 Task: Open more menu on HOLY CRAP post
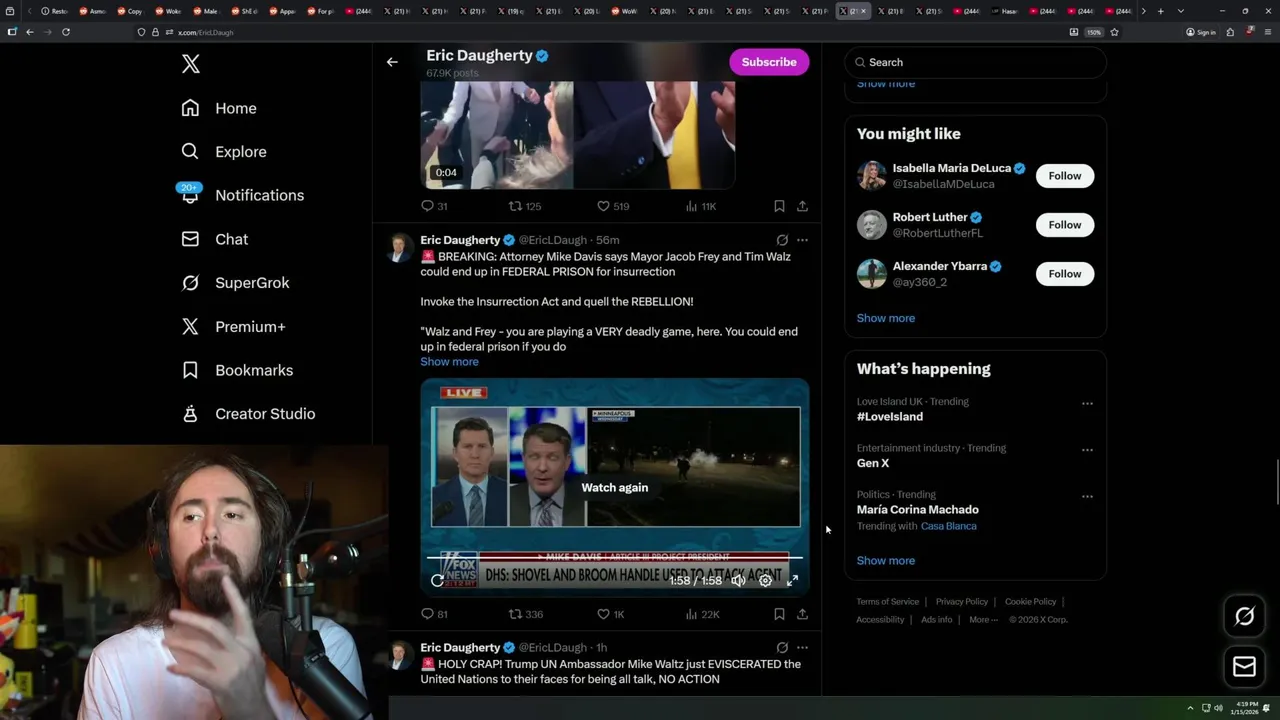(x=802, y=648)
